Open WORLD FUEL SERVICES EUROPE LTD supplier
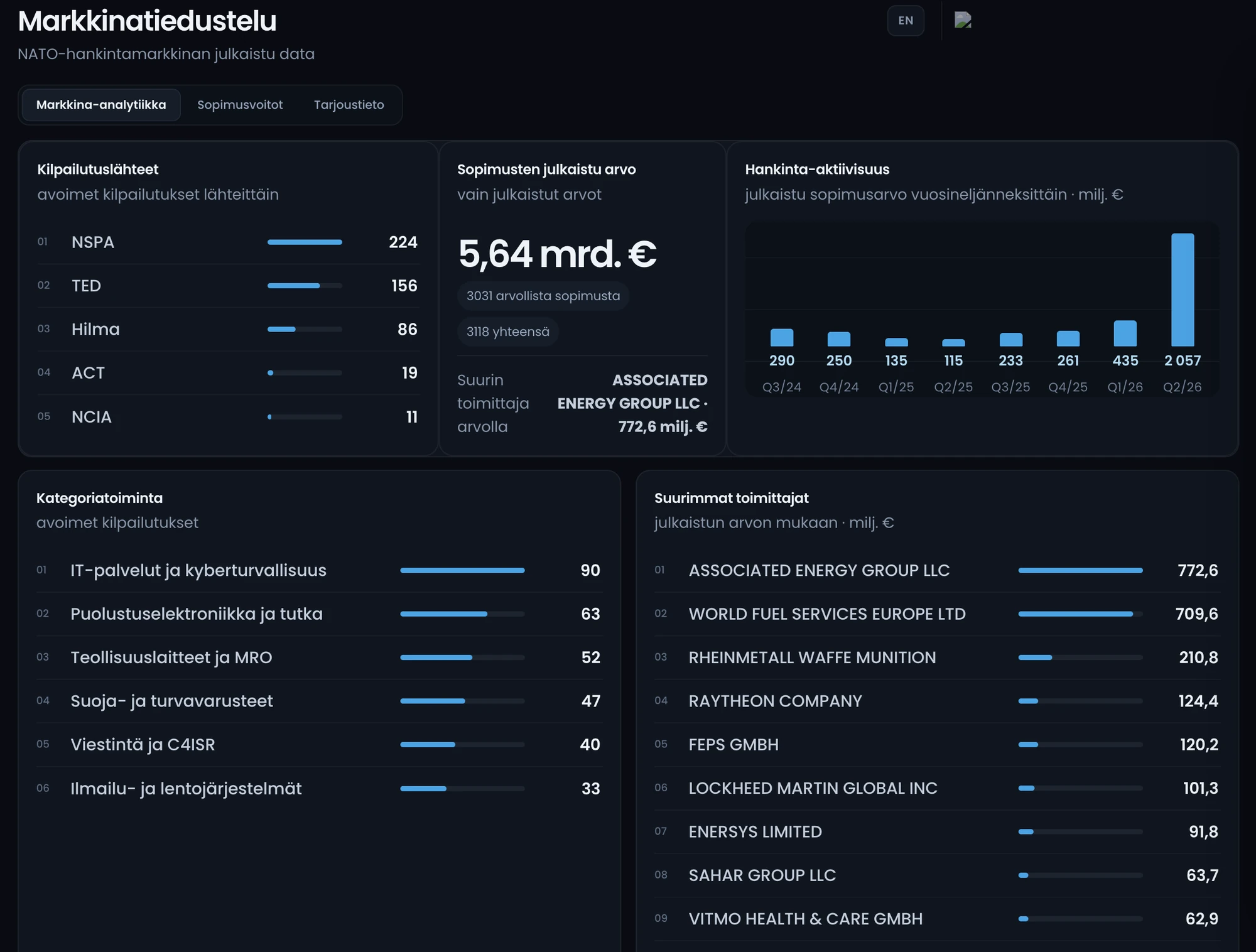 click(x=827, y=614)
